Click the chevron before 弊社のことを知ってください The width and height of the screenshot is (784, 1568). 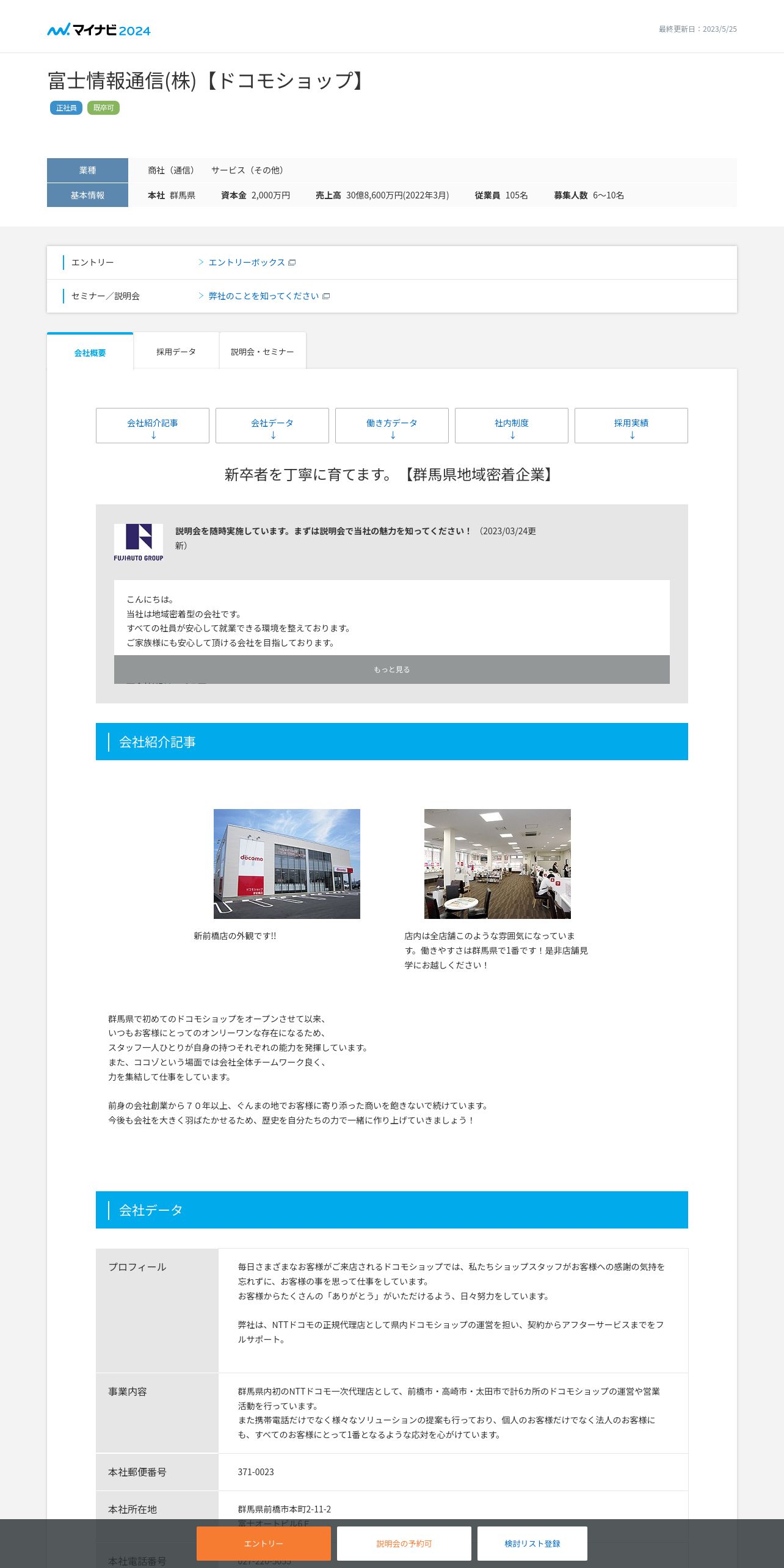pyautogui.click(x=201, y=296)
